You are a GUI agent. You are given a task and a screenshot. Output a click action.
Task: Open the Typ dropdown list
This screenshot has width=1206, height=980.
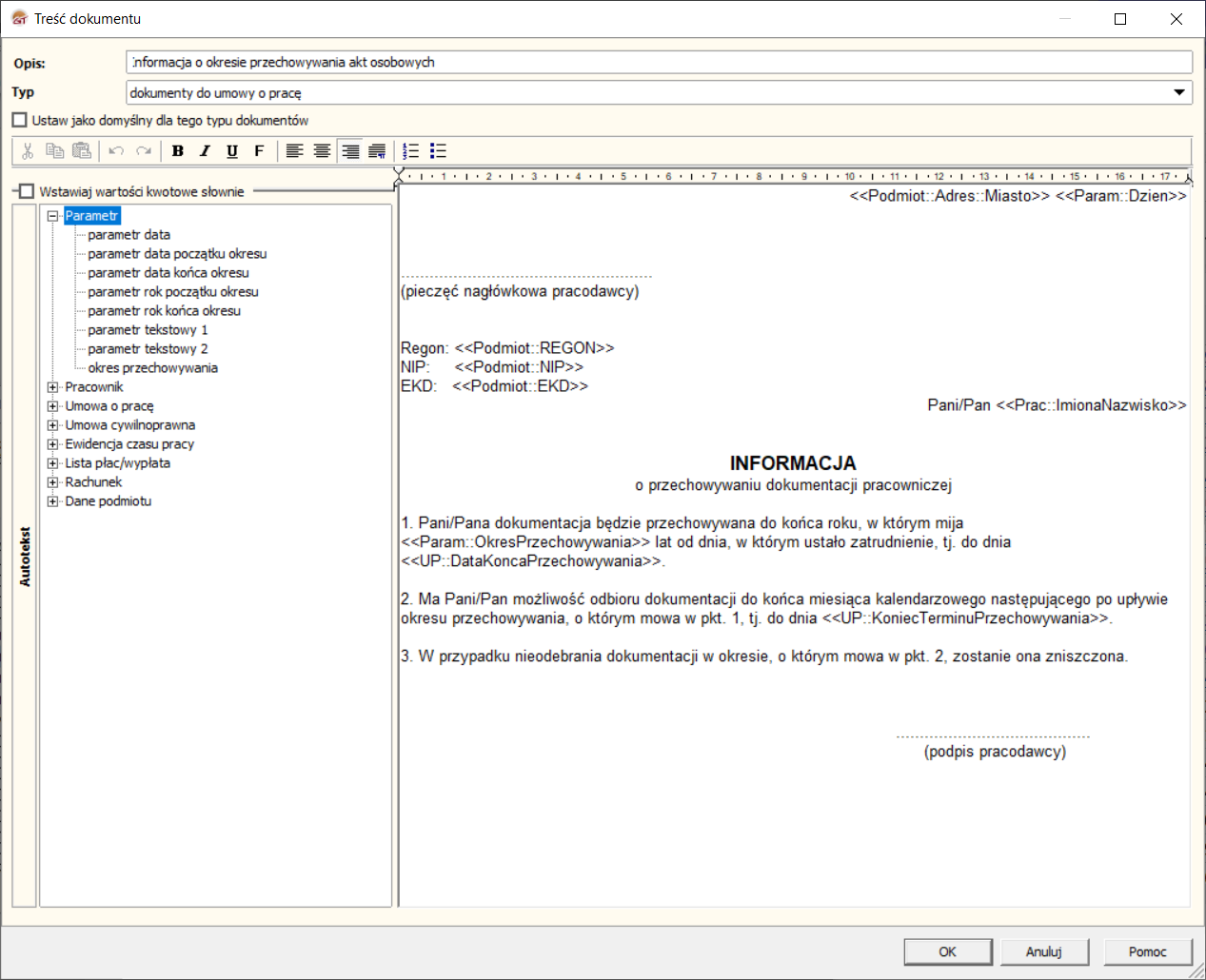click(1179, 92)
